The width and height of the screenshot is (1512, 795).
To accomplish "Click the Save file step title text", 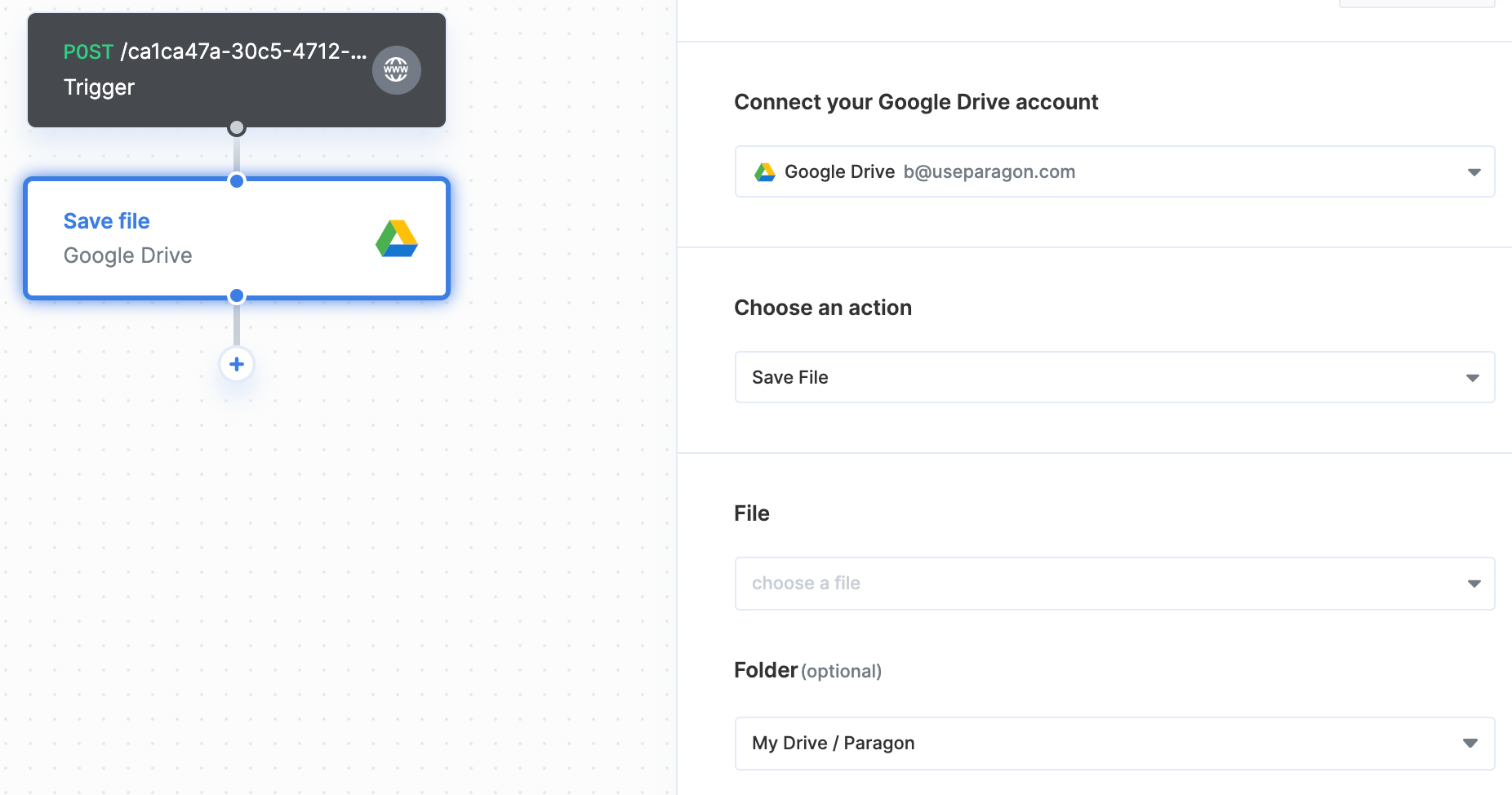I will [x=107, y=221].
